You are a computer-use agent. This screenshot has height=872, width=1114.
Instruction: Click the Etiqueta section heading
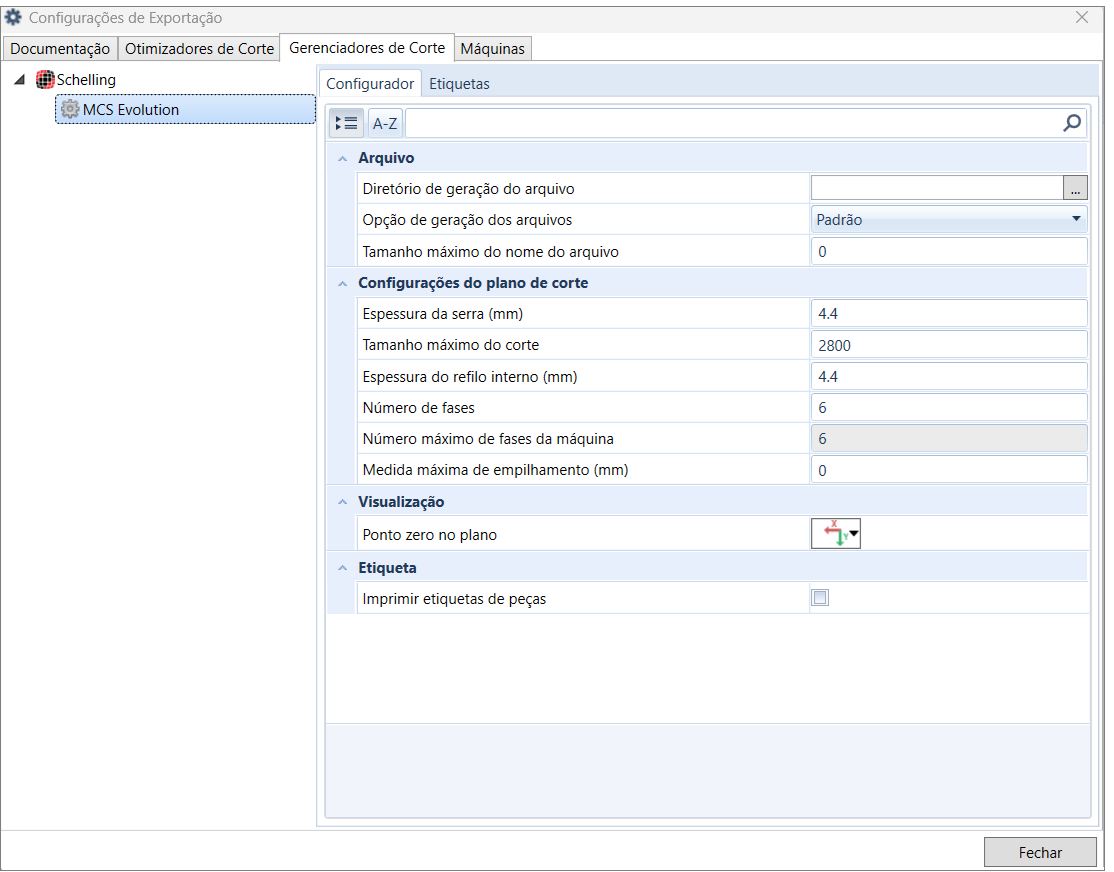click(387, 568)
